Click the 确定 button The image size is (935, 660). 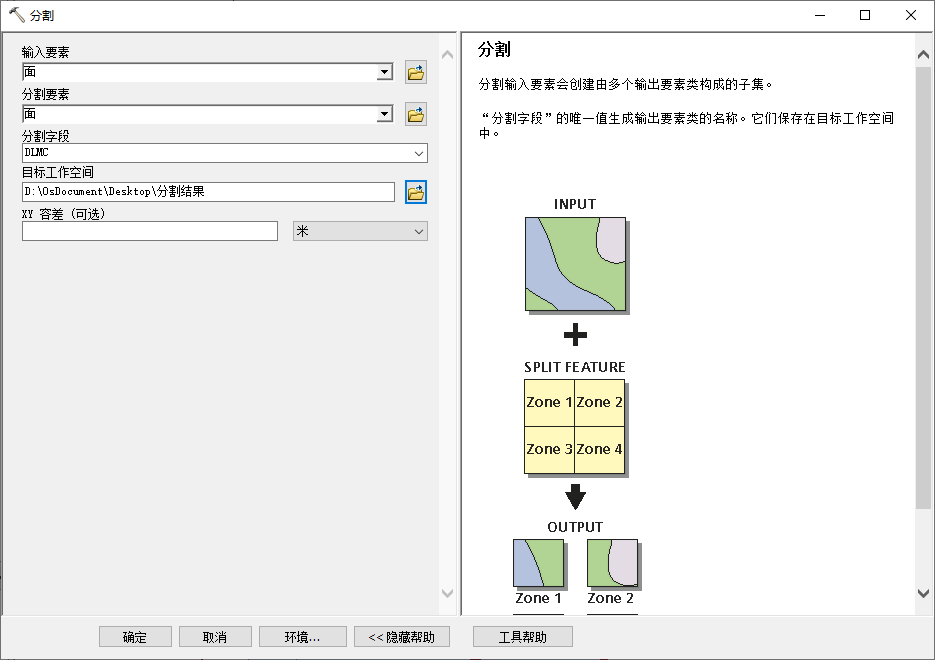[135, 637]
